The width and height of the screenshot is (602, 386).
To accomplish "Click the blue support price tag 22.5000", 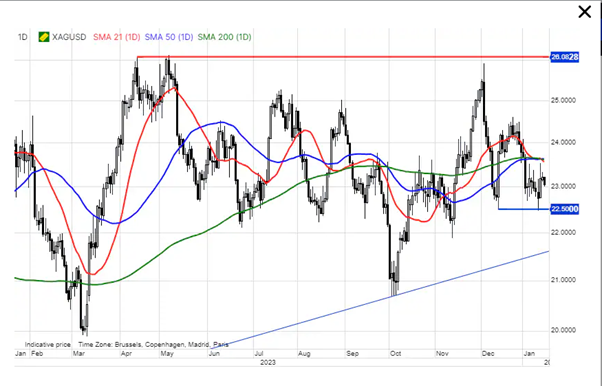I will 565,209.
